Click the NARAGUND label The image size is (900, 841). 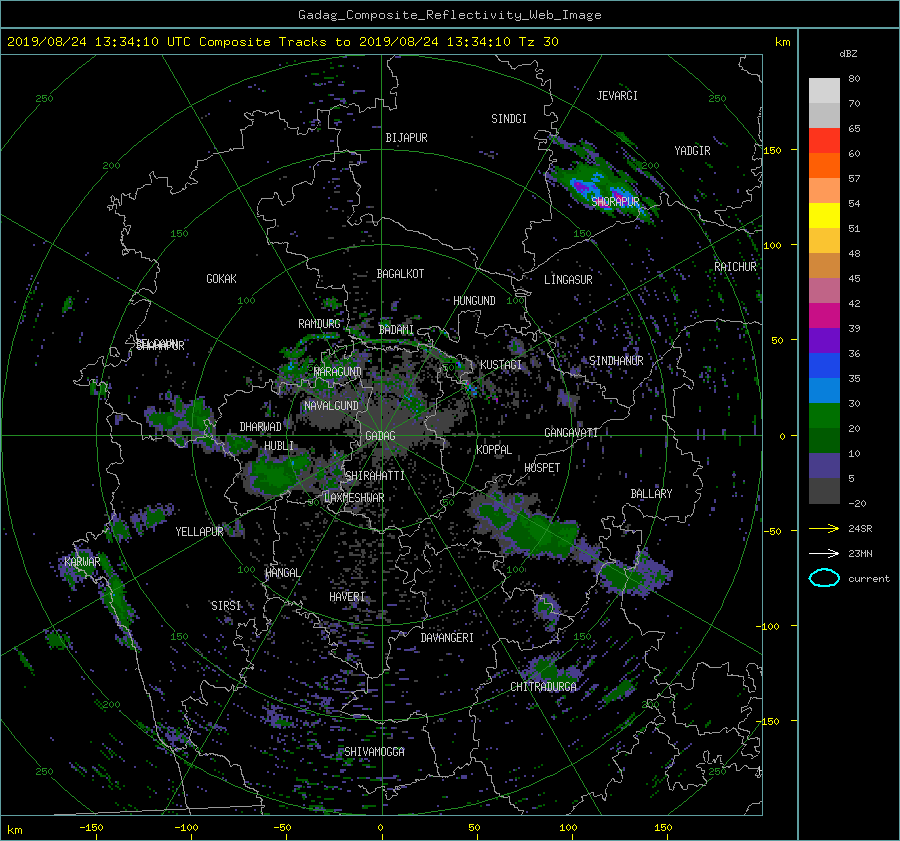tap(338, 371)
